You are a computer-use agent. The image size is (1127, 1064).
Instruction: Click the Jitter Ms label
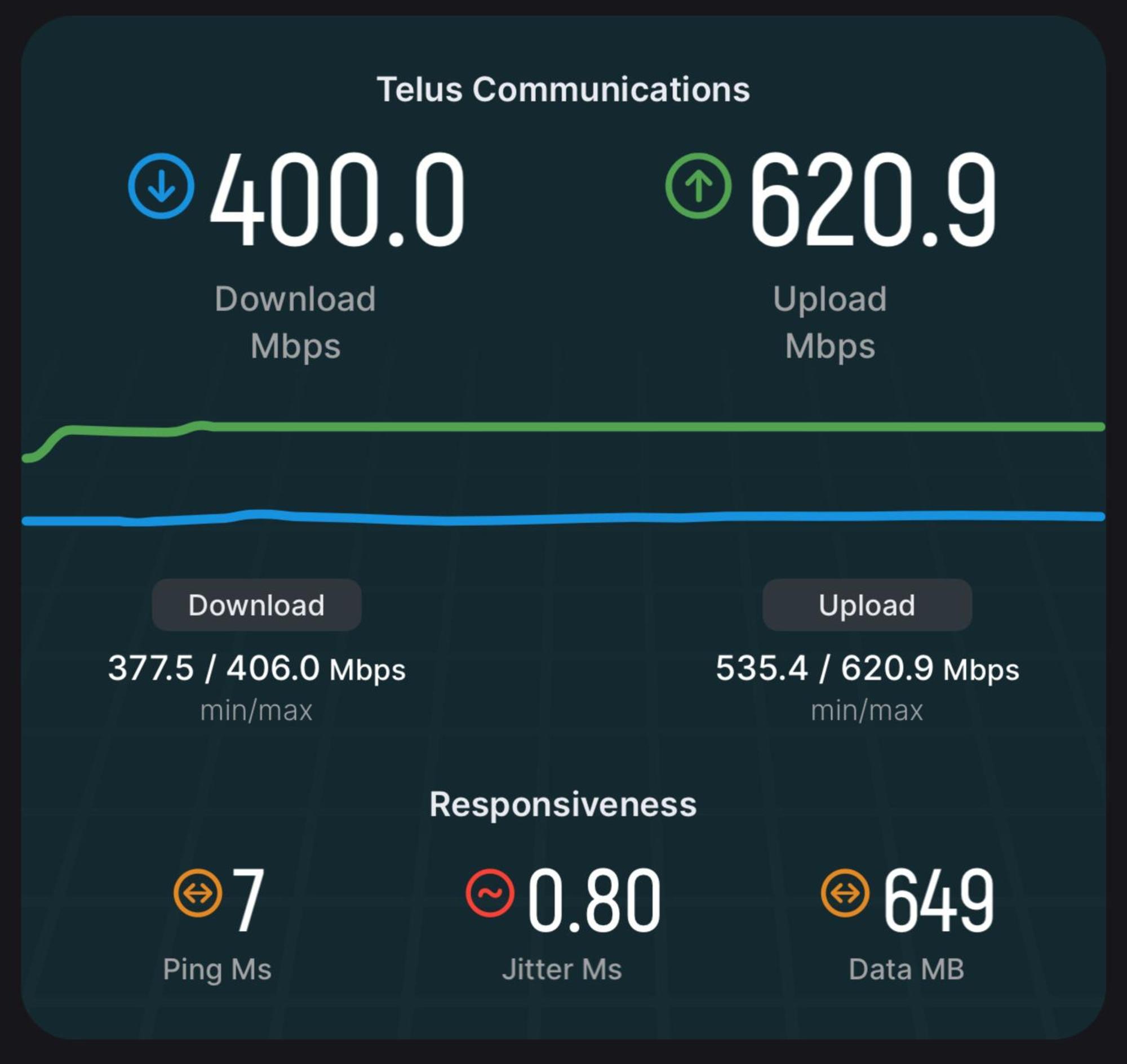(562, 969)
